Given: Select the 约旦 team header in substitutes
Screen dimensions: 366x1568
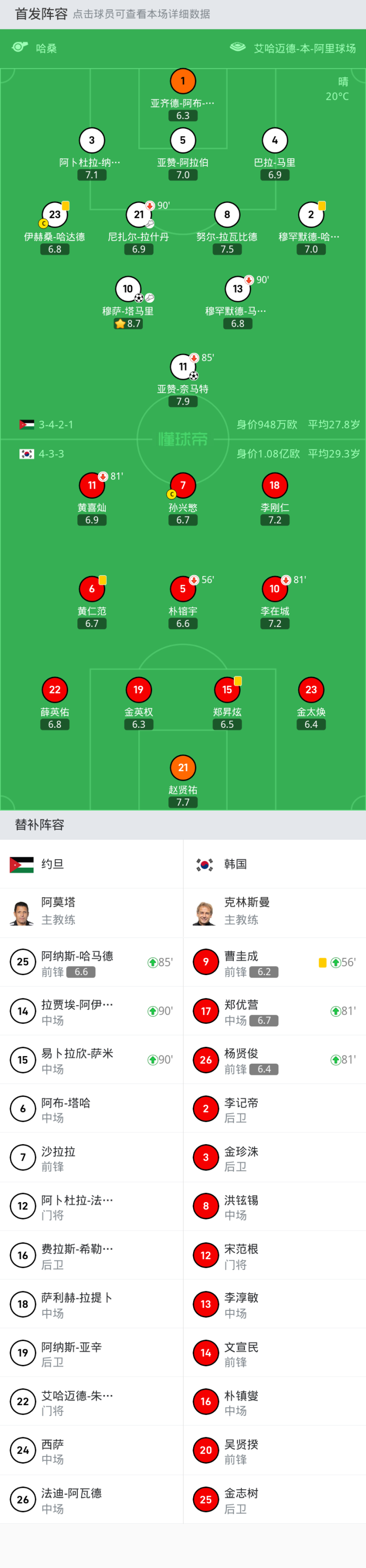Looking at the screenshot, I should (x=52, y=864).
